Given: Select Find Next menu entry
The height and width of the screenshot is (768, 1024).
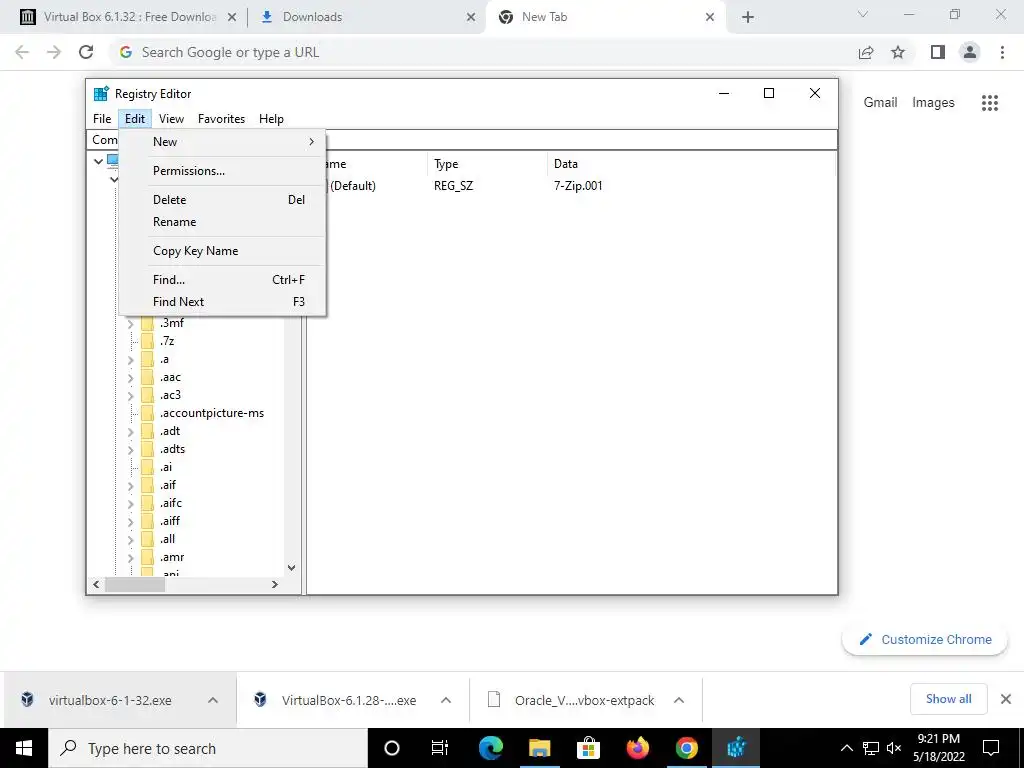Looking at the screenshot, I should click(222, 302).
